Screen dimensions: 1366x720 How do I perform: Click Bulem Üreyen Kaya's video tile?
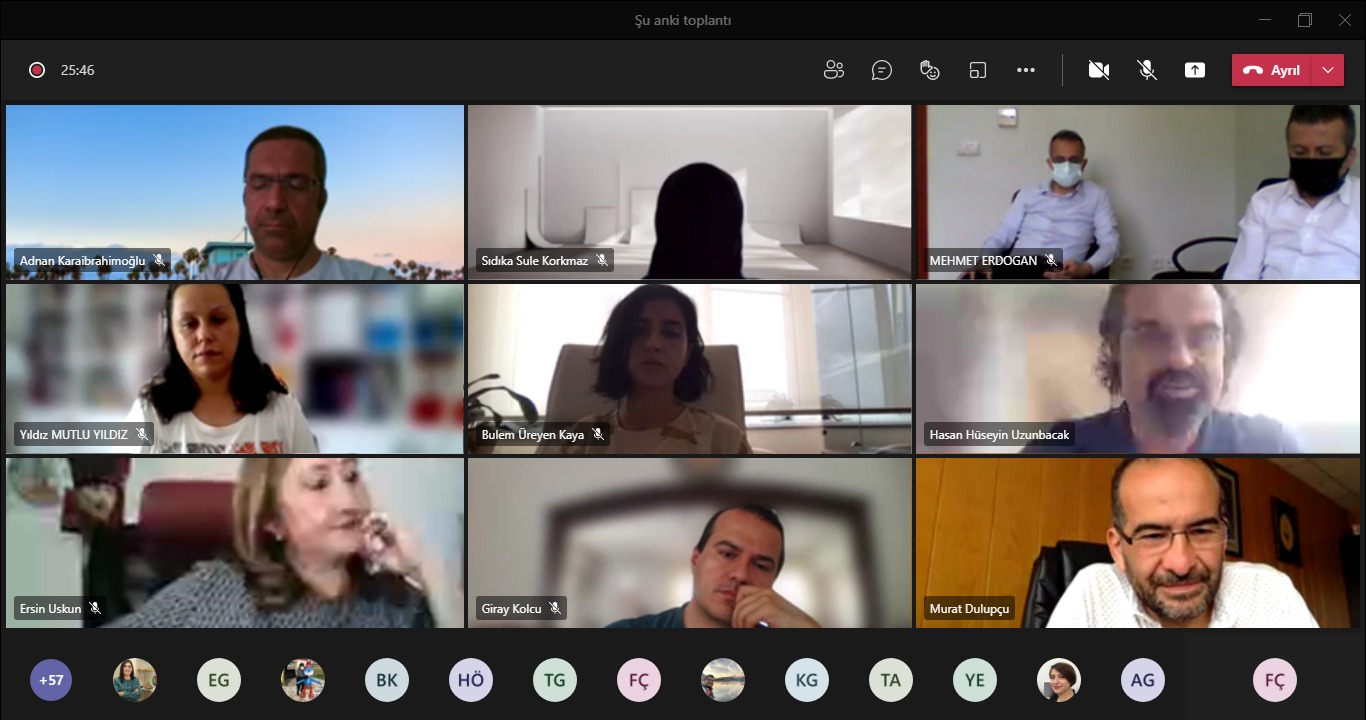point(689,368)
